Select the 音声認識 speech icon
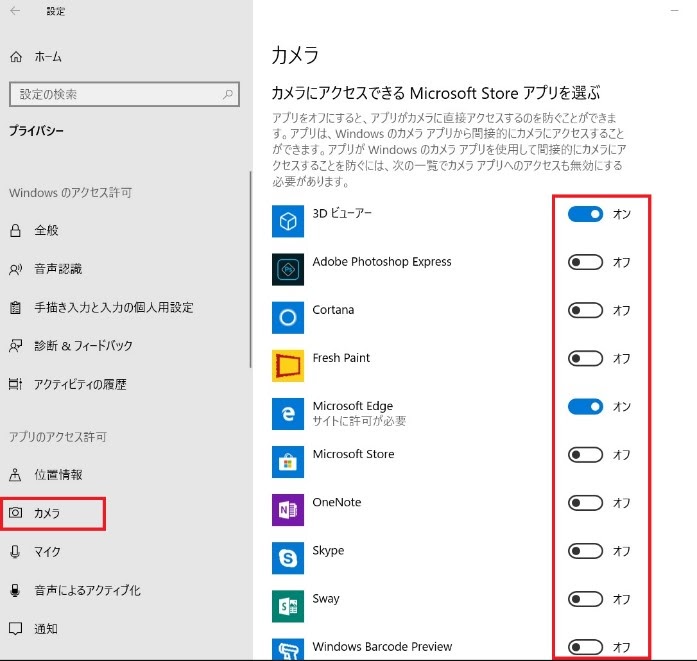This screenshot has width=697, height=661. pos(16,269)
